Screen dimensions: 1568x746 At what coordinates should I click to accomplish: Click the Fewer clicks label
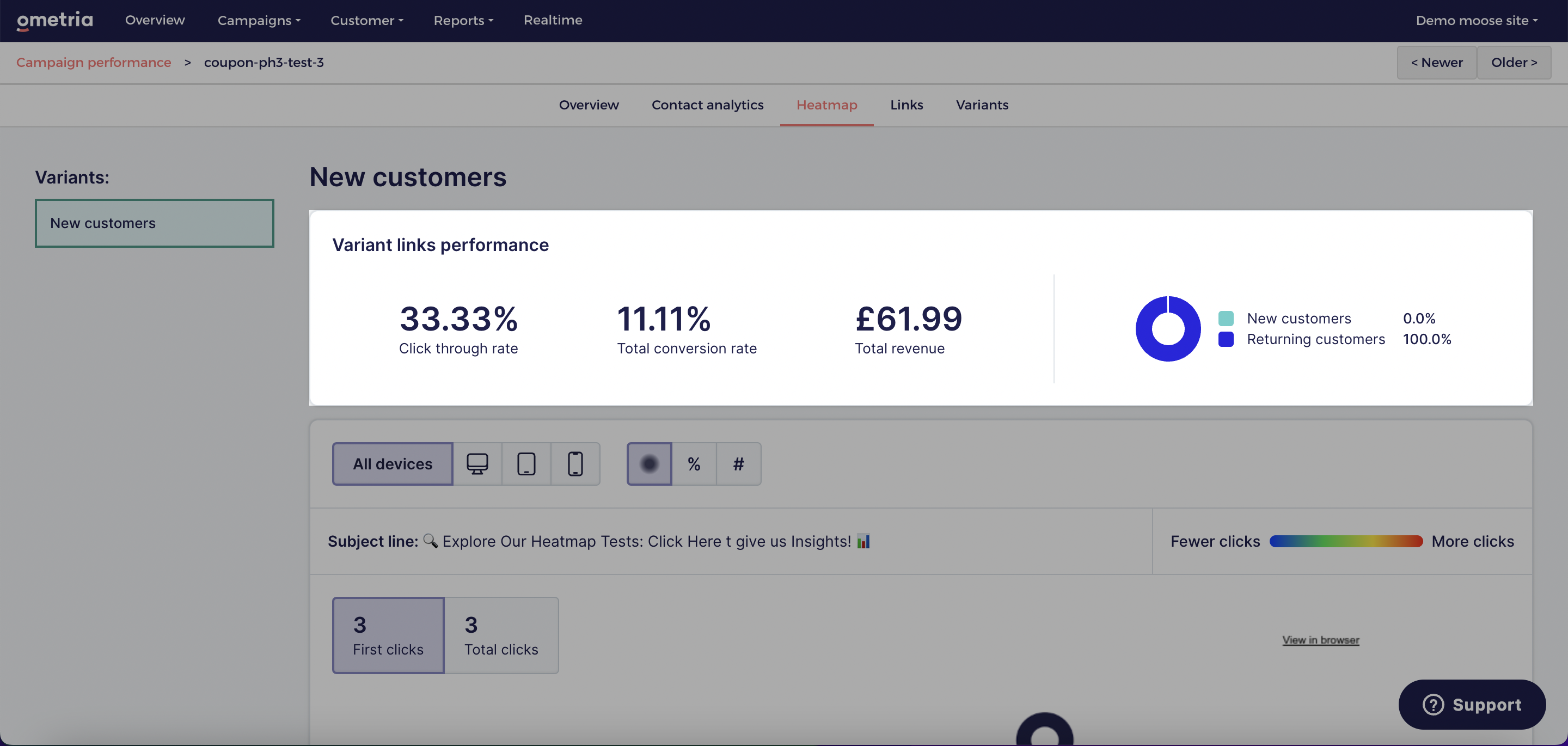1215,541
